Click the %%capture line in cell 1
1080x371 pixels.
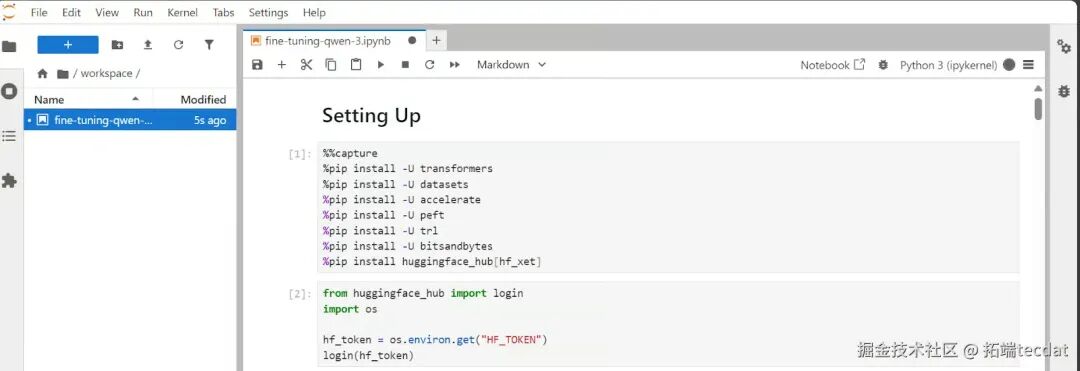click(350, 153)
